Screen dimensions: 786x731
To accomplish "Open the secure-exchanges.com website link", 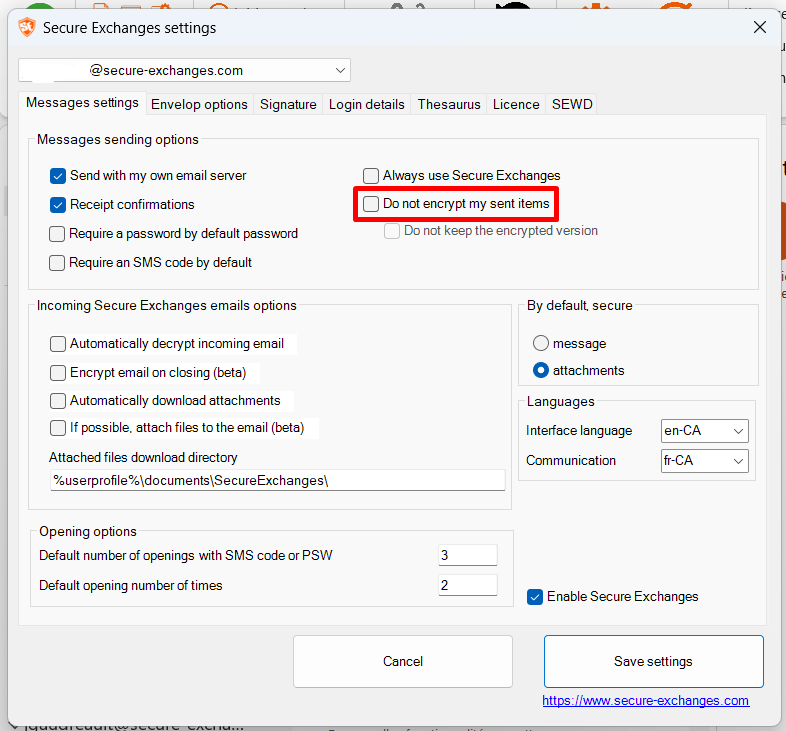I will (x=646, y=700).
